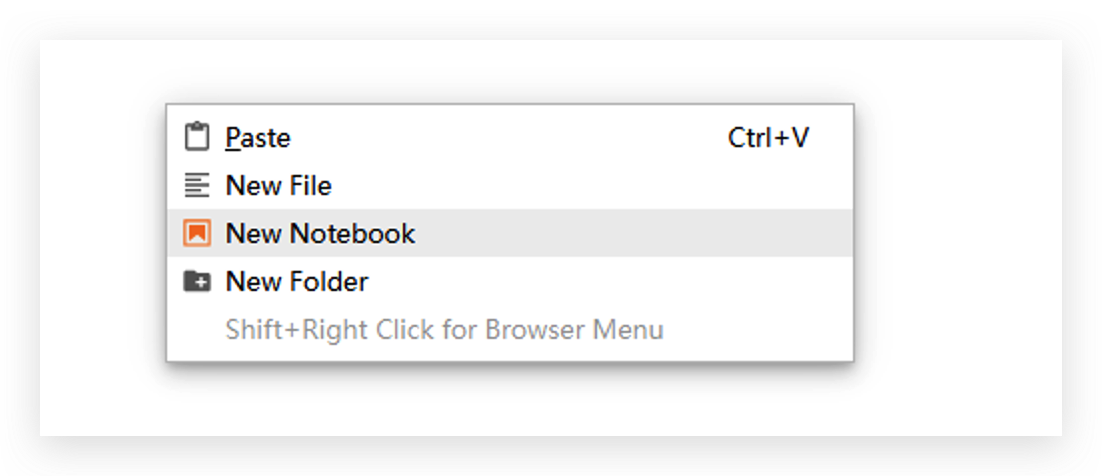Click the 'New Notebook' text label

tap(320, 233)
